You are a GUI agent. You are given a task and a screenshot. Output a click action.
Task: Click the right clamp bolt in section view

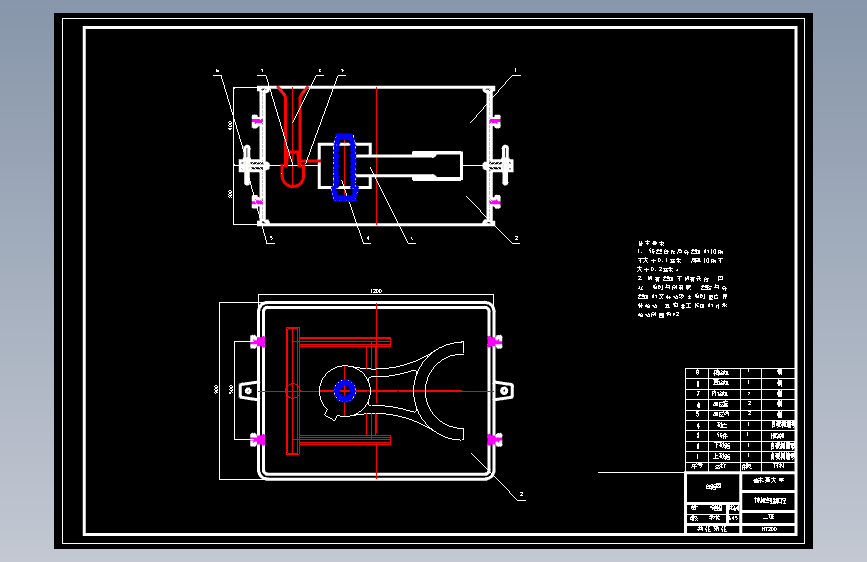point(498,165)
